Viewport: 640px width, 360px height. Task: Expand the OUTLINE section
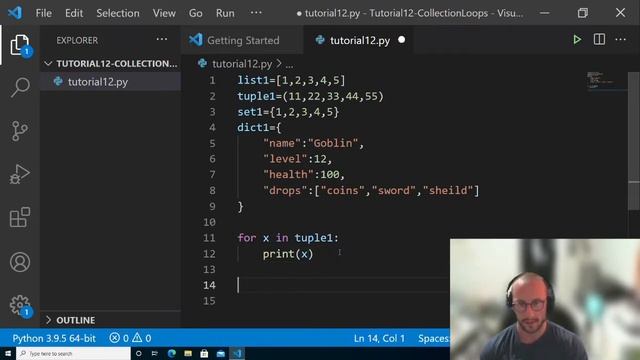point(111,320)
